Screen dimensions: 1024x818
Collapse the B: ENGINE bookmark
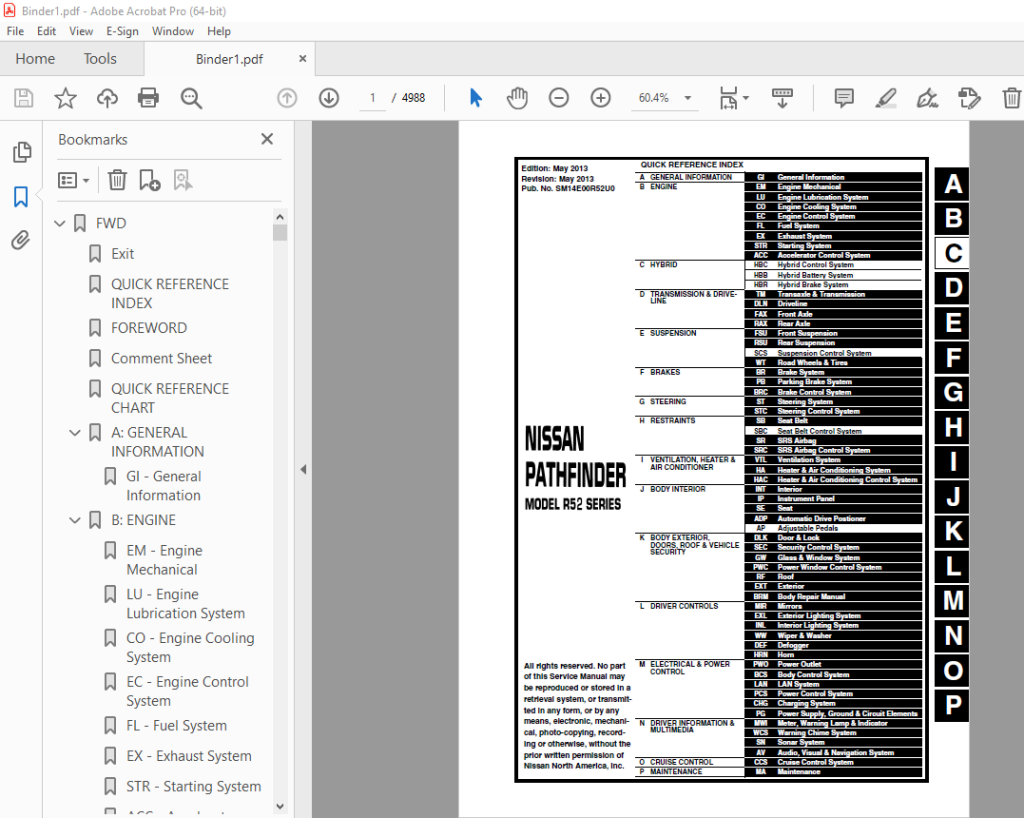(75, 520)
